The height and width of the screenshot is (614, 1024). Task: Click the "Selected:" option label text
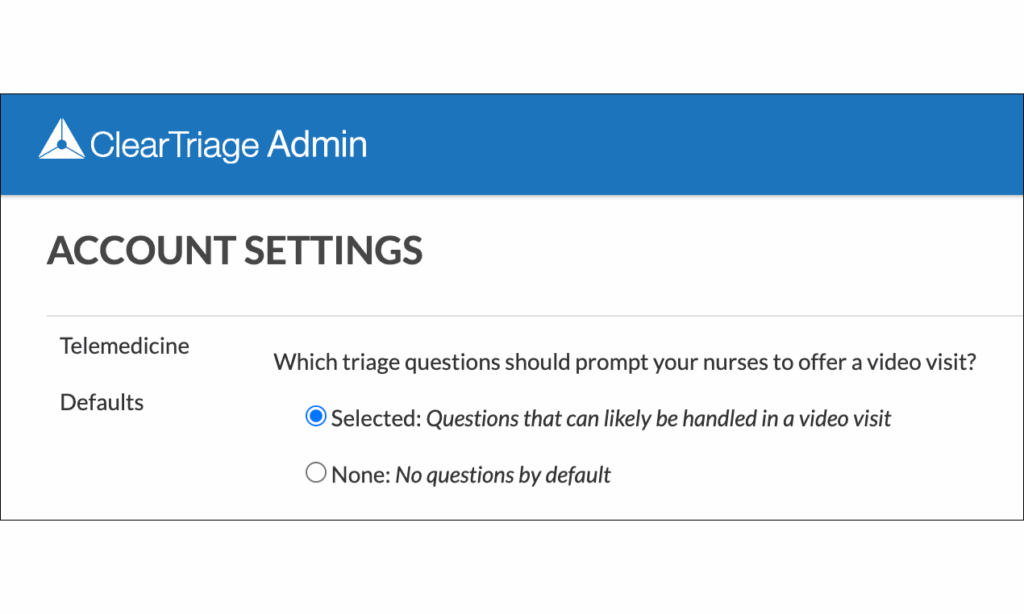(x=376, y=418)
